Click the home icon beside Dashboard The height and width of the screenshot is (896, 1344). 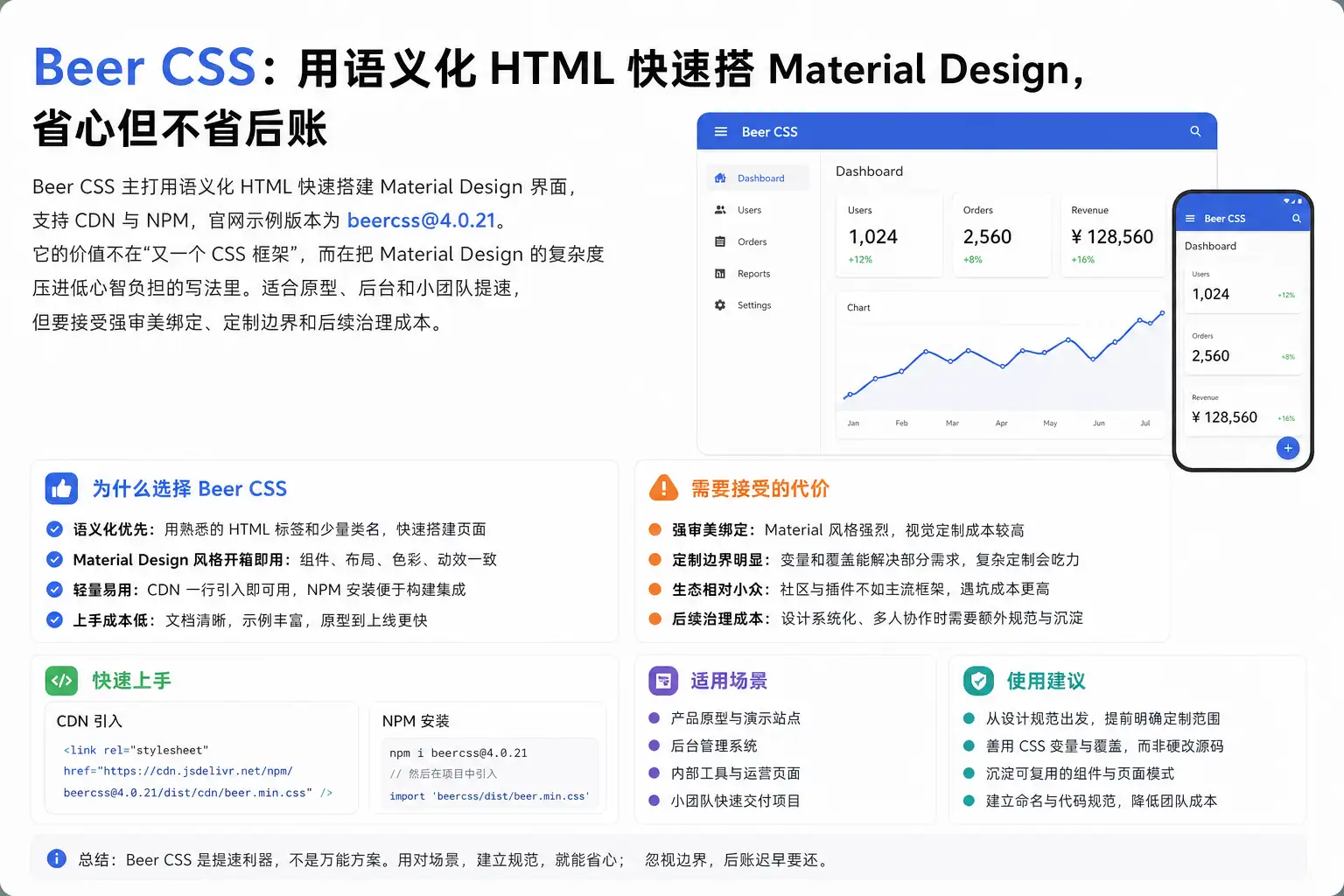pos(720,178)
